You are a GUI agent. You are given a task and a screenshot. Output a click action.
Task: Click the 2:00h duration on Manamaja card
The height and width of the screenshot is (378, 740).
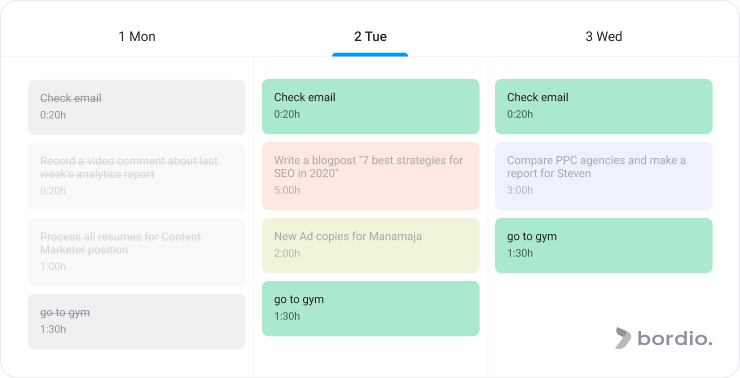coord(287,253)
